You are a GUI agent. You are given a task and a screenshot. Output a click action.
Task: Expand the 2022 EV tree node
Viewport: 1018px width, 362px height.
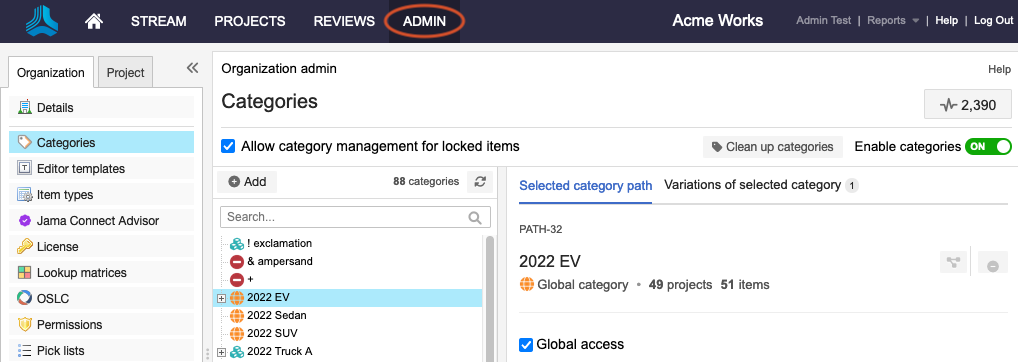(x=221, y=298)
